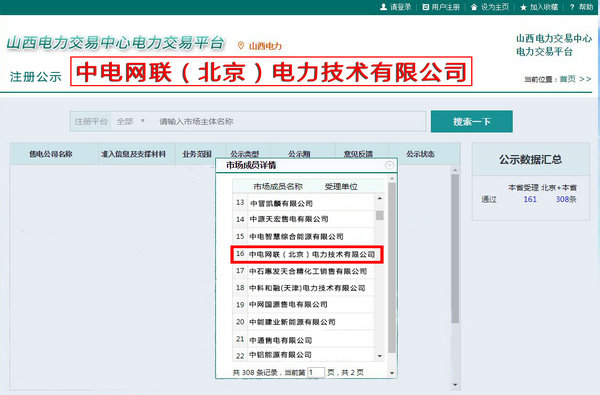
Task: Click the inner list scrollbar thumb
Action: [380, 215]
